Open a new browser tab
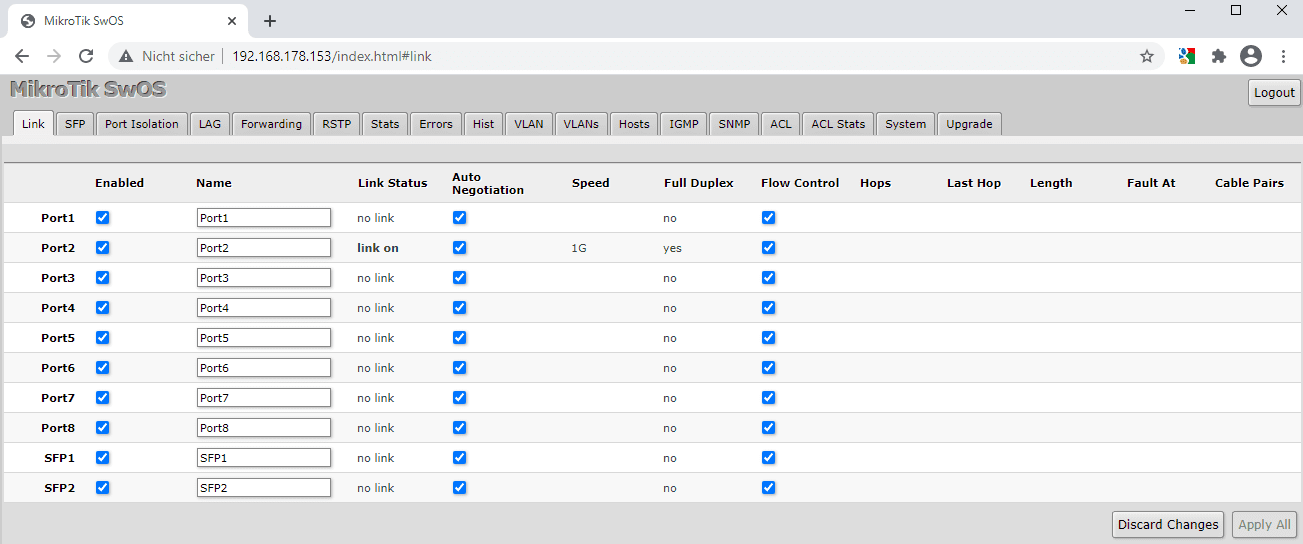 (270, 21)
